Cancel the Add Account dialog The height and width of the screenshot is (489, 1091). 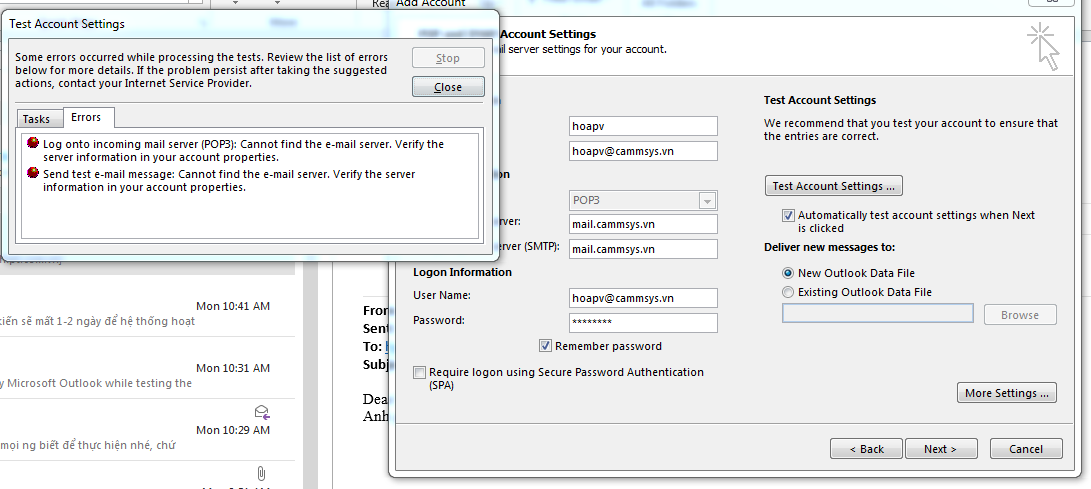pyautogui.click(x=1026, y=449)
